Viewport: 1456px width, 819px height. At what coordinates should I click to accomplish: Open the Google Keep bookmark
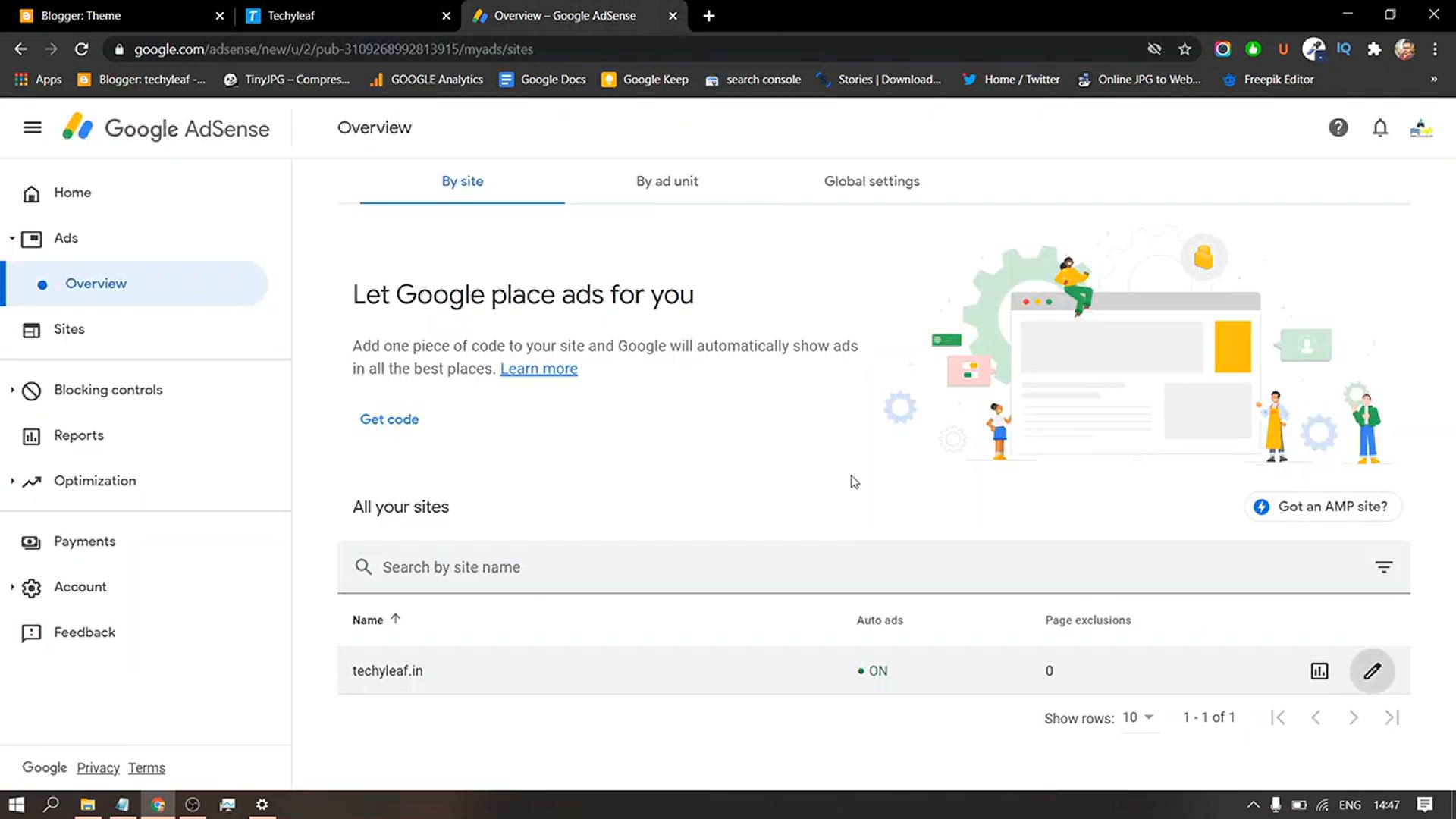pyautogui.click(x=645, y=80)
